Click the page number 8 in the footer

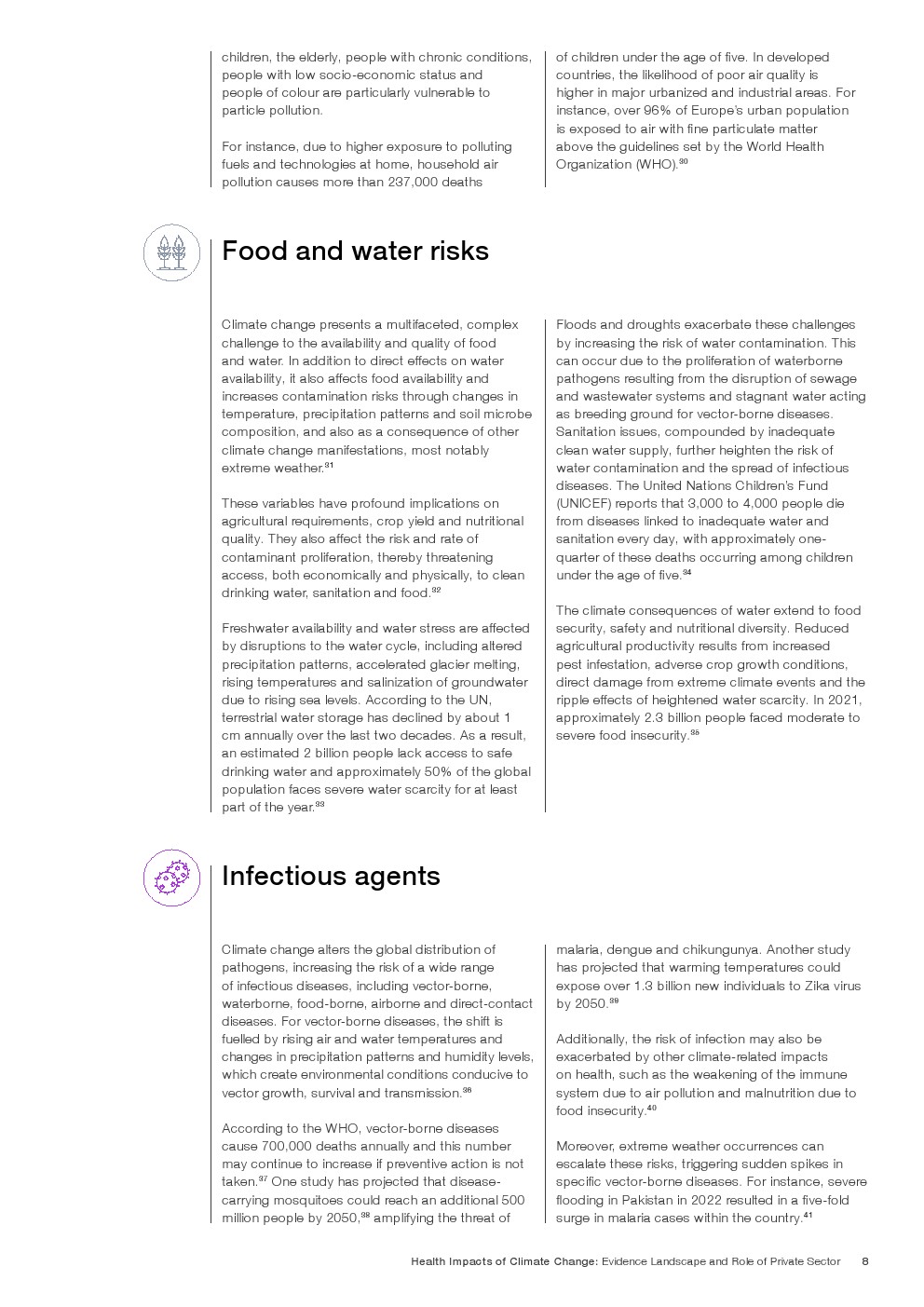[865, 1261]
